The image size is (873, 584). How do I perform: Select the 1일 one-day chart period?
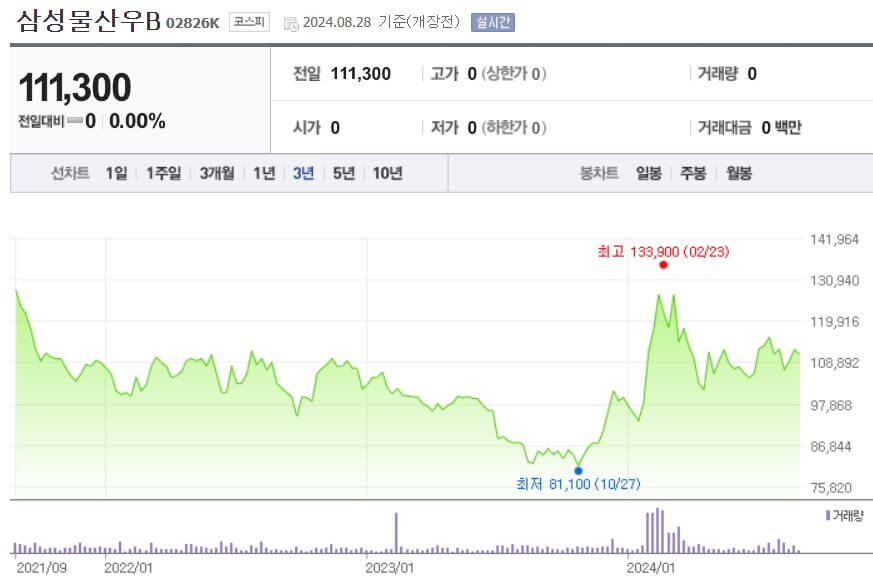[x=115, y=172]
